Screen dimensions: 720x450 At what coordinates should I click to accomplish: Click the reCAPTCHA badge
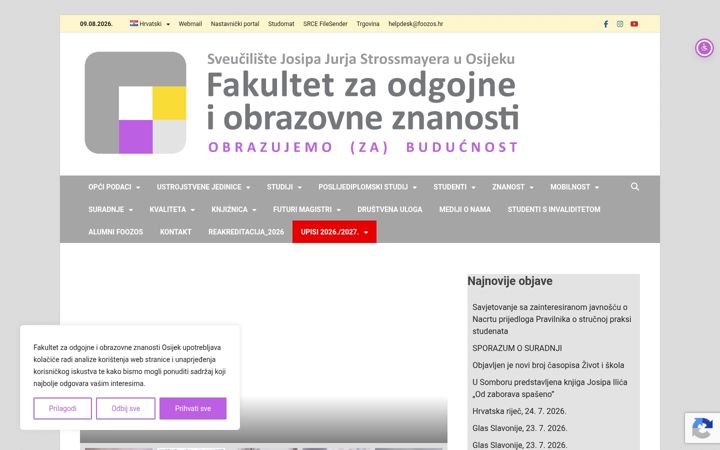(x=702, y=428)
